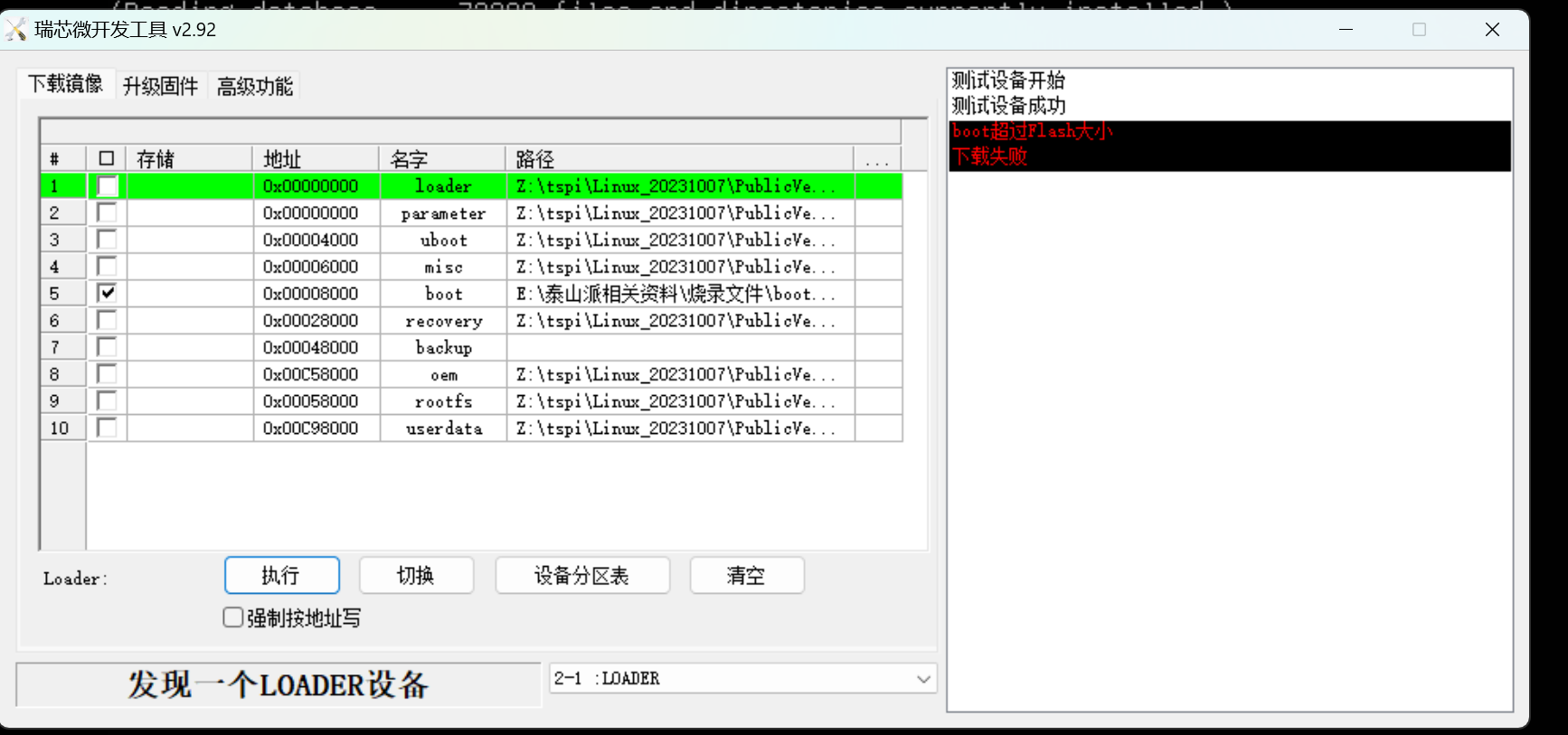1568x735 pixels.
Task: Select the 下载镜像 tab
Action: tap(66, 84)
